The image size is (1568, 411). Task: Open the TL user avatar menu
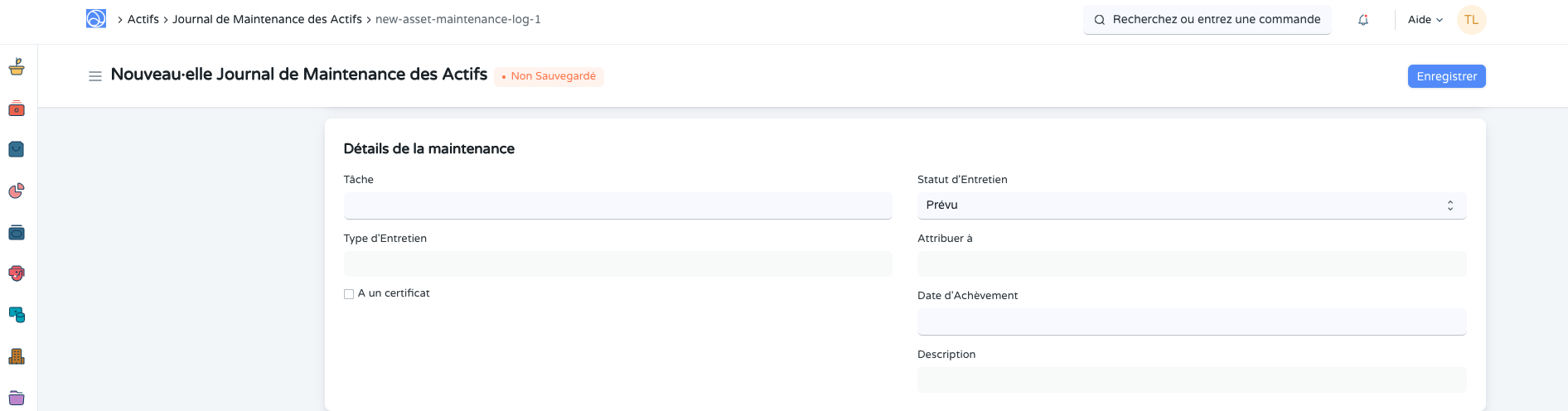[1471, 20]
